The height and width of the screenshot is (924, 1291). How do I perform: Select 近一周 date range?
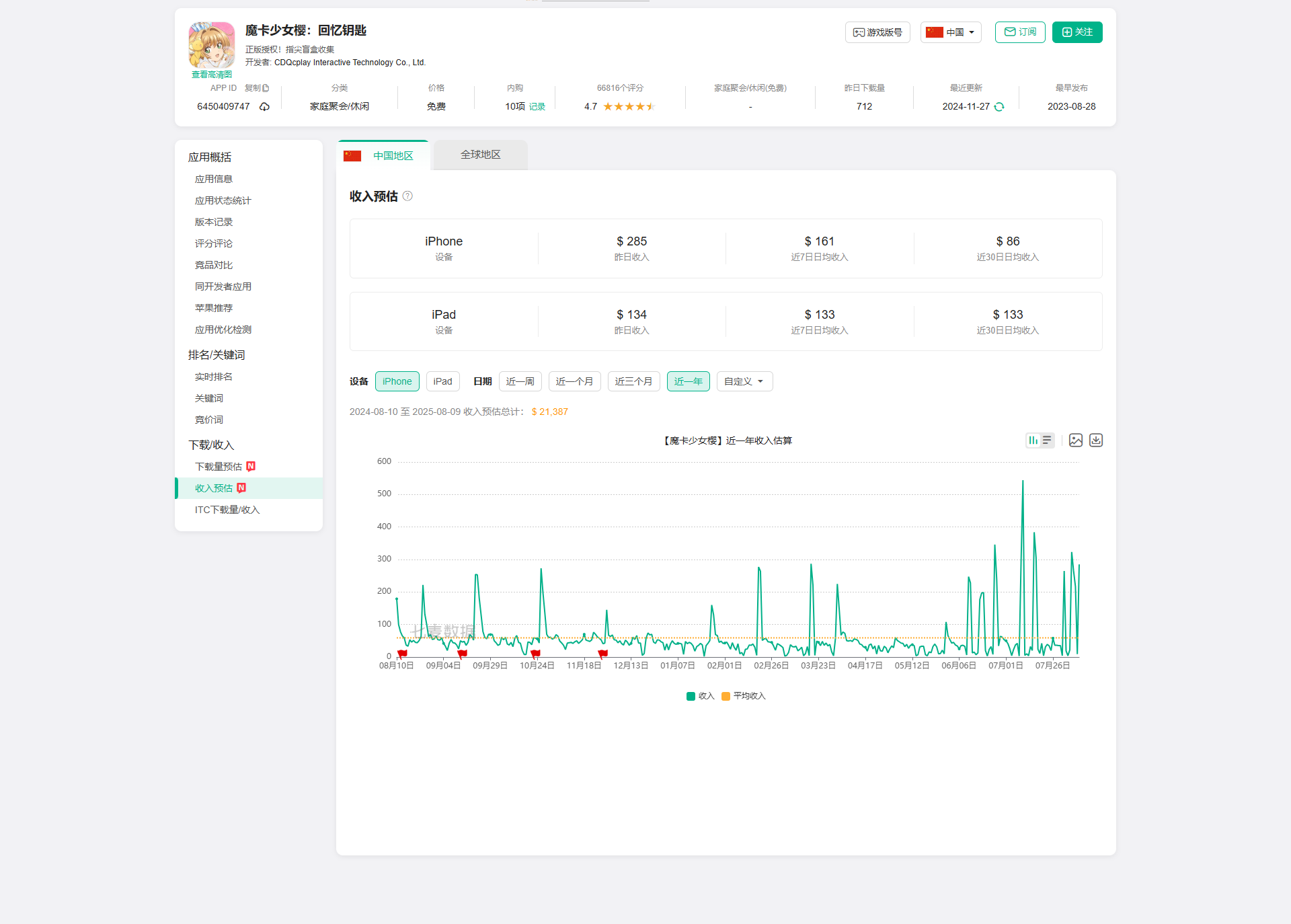click(520, 381)
